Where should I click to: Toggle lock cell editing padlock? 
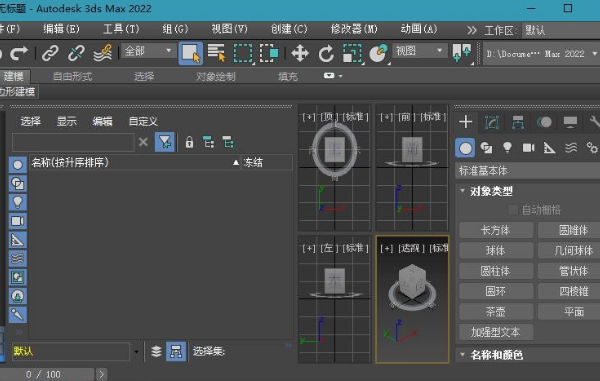tap(189, 143)
